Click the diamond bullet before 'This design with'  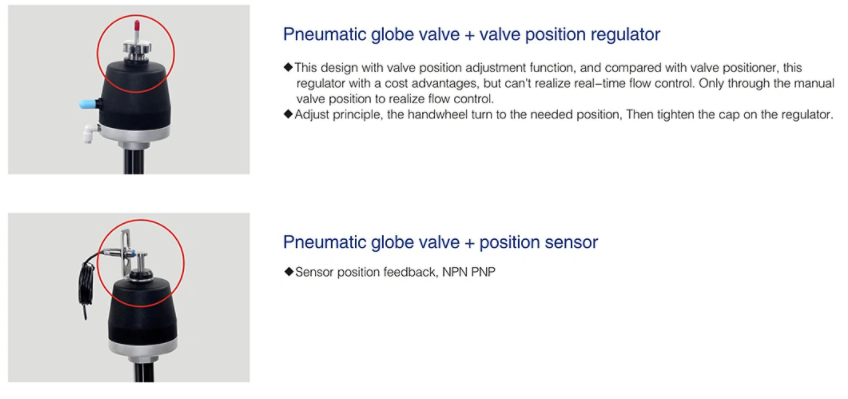(x=288, y=68)
